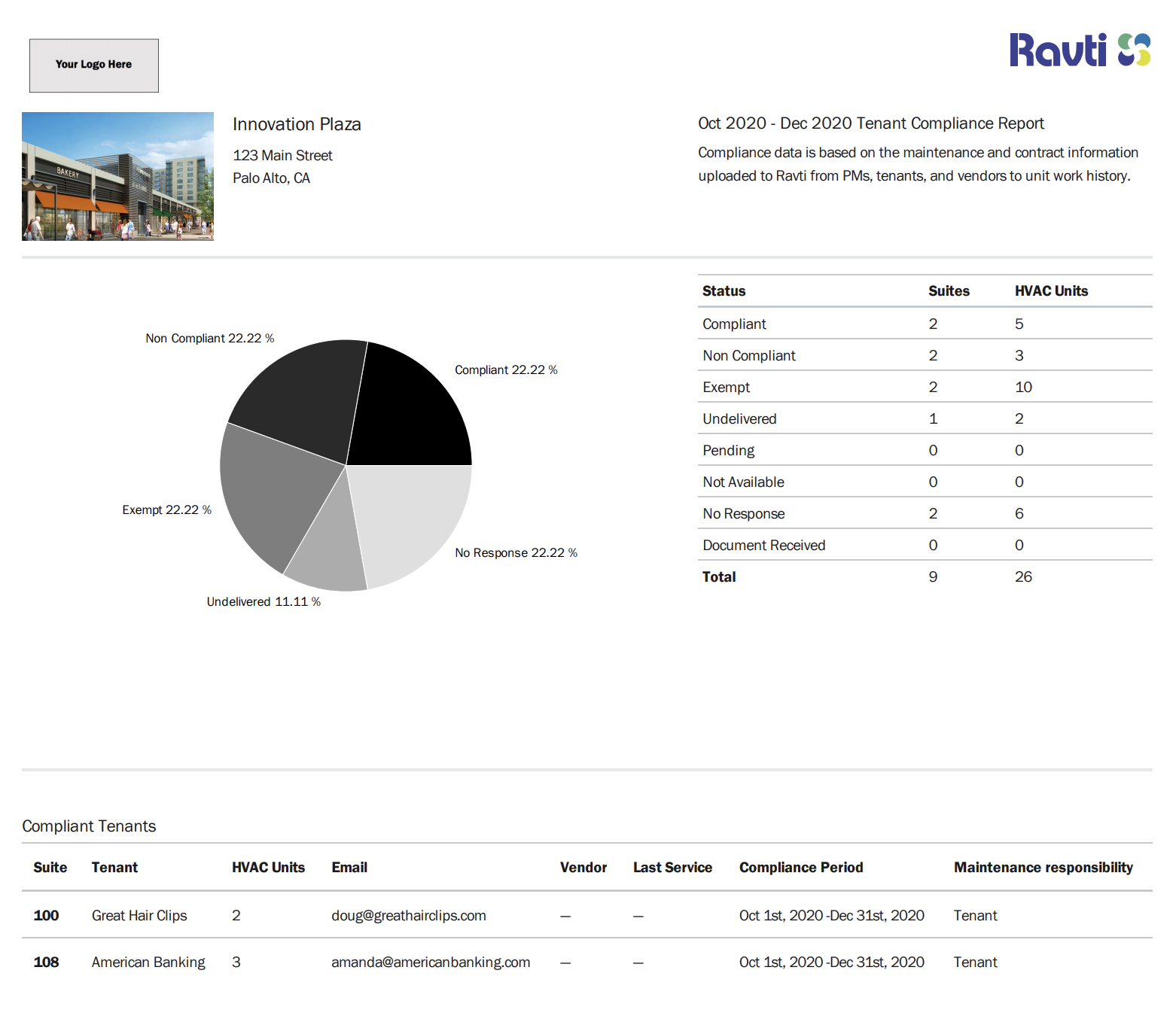Image resolution: width=1176 pixels, height=1028 pixels.
Task: Select the Exempt status row
Action: [925, 387]
